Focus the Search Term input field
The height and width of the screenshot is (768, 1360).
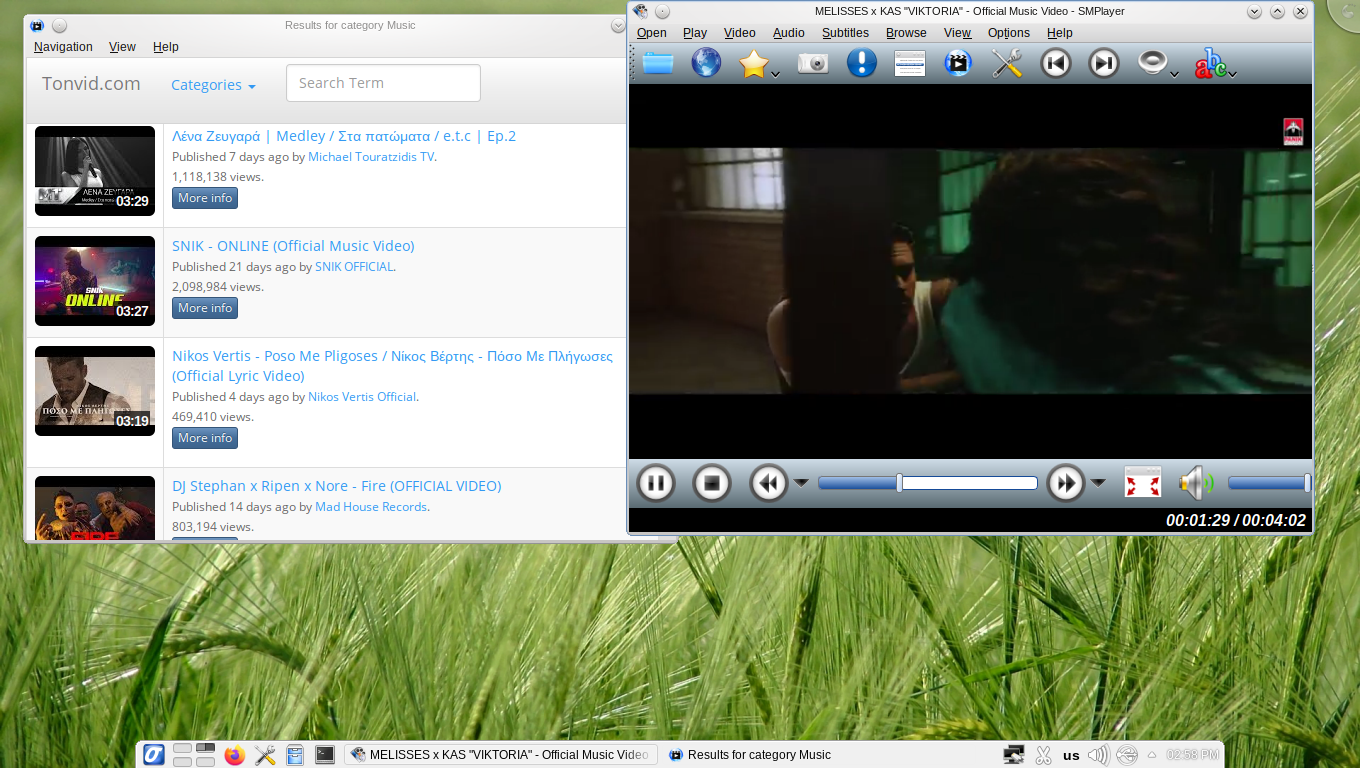coord(383,83)
